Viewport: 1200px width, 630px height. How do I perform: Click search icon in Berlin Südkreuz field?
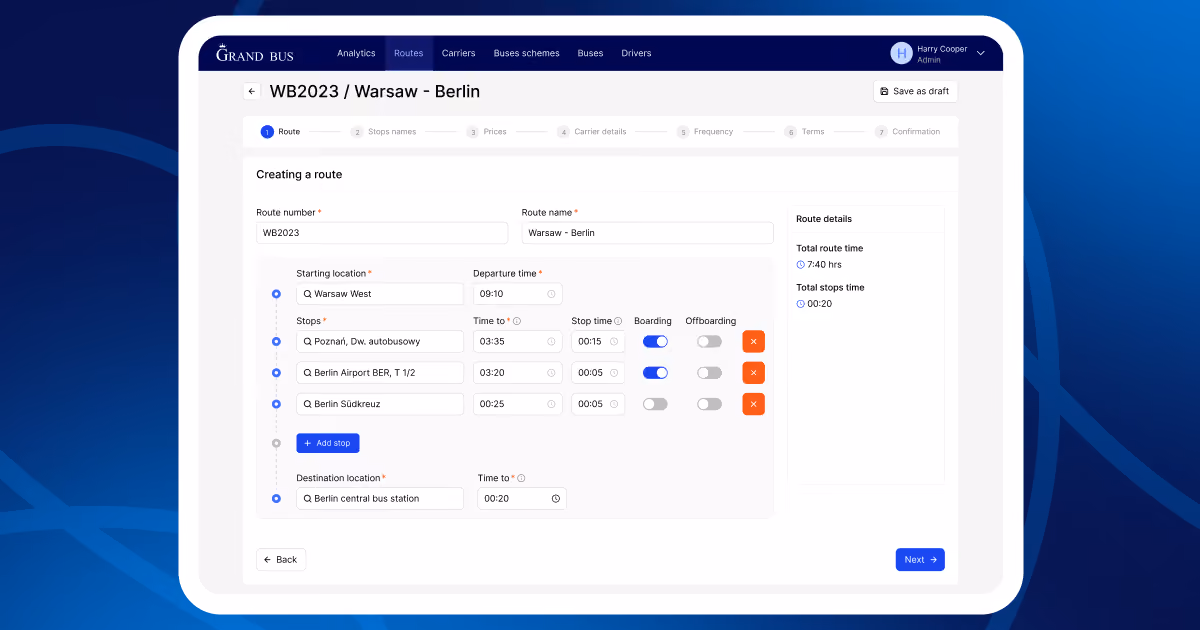click(x=308, y=404)
